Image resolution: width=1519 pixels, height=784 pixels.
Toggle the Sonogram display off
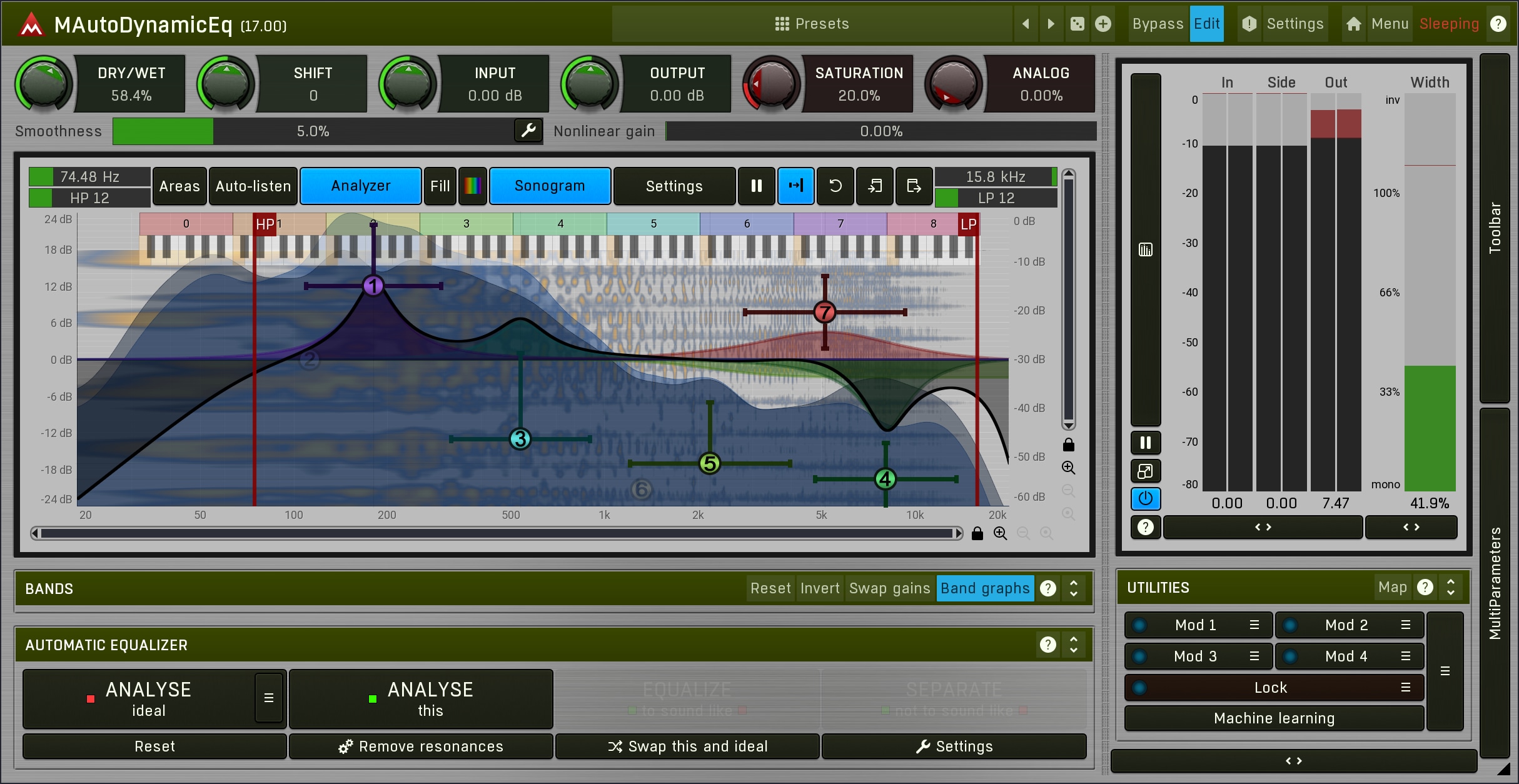[x=549, y=186]
